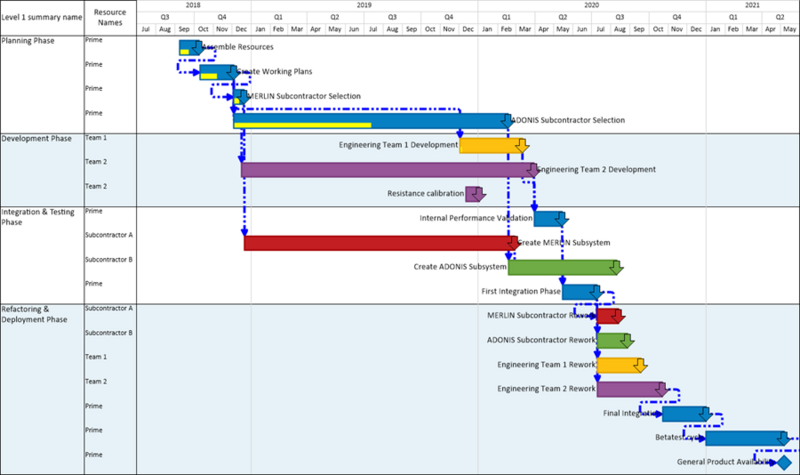
Task: Click the Engineering Team 2 Rework label
Action: (546, 389)
